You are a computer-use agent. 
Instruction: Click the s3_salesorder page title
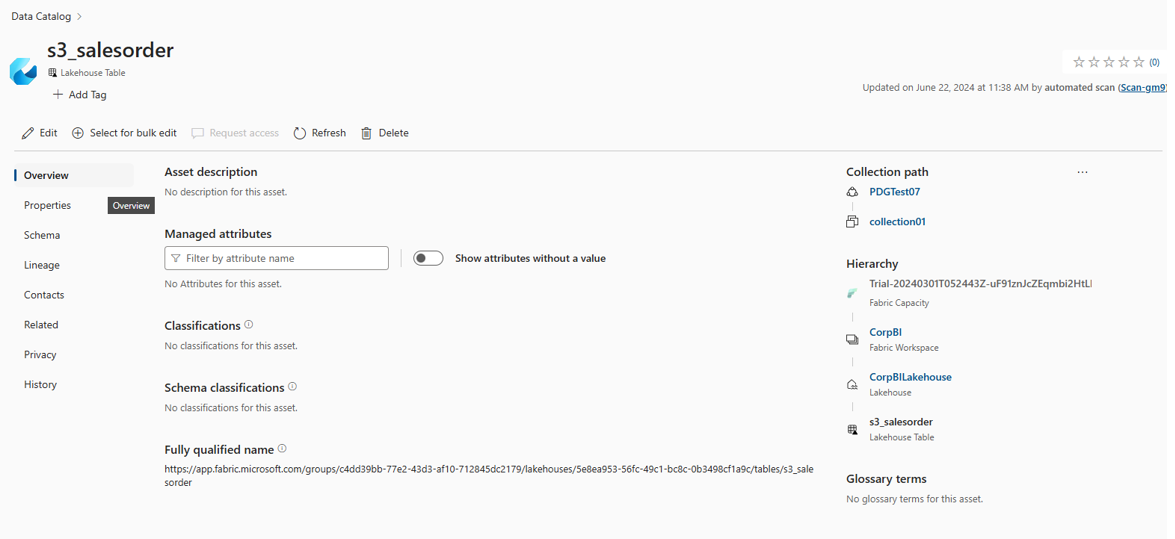(110, 50)
